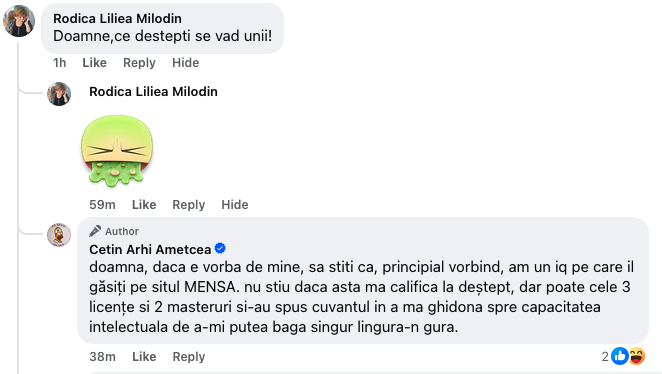Hide the top comment posted 1h ago
662x374 pixels.
(185, 63)
